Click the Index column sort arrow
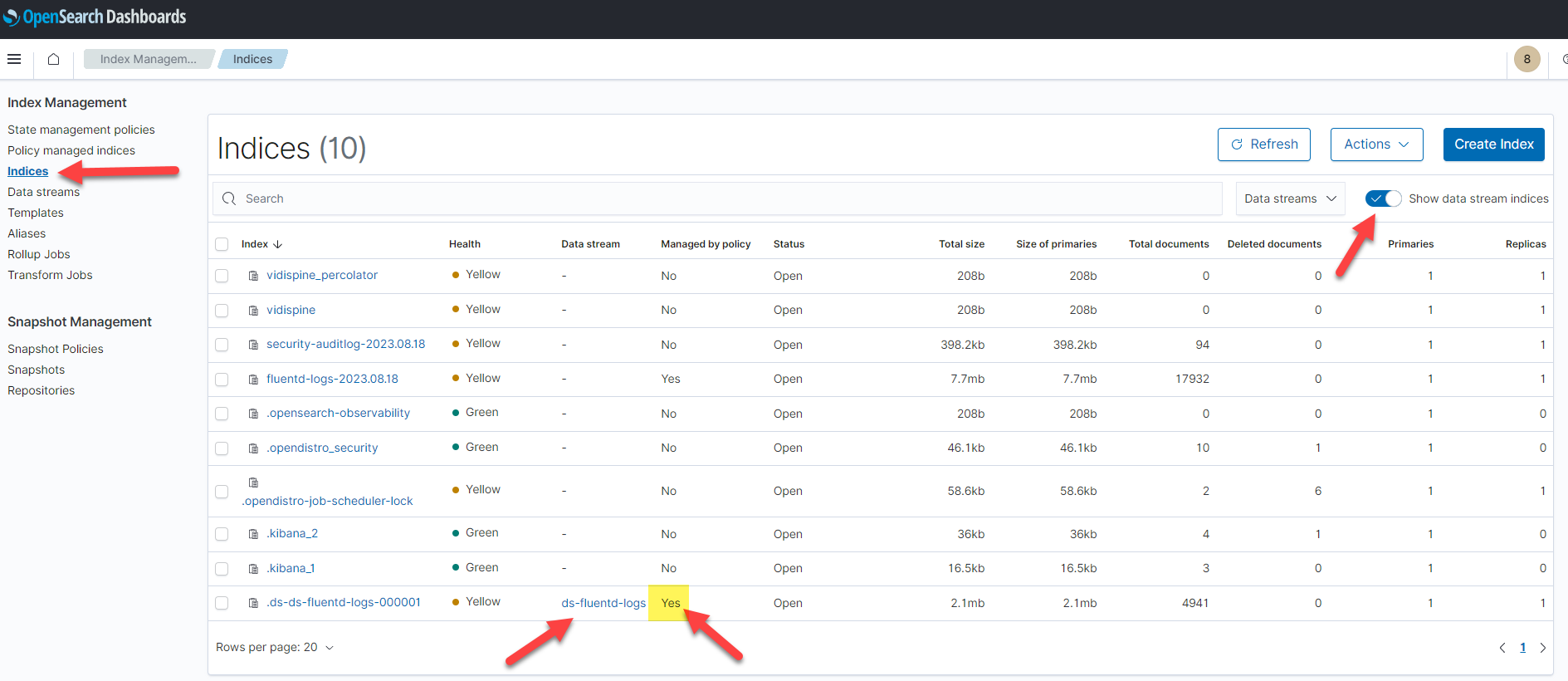The height and width of the screenshot is (681, 1568). [278, 244]
